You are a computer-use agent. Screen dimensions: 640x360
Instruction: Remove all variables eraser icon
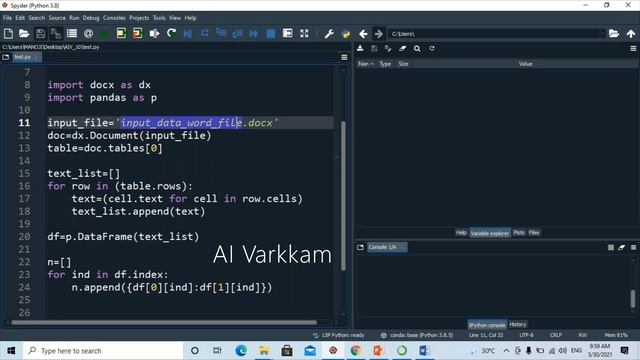(x=402, y=49)
